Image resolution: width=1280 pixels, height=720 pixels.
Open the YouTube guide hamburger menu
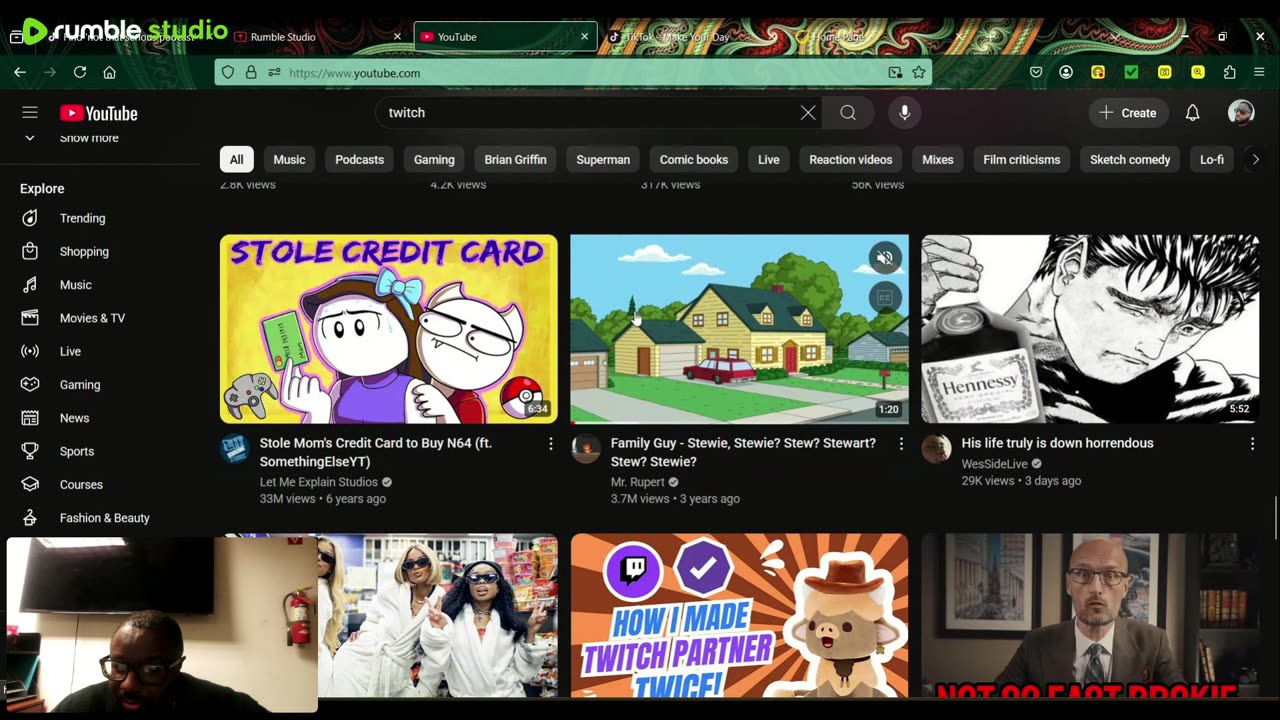[30, 113]
